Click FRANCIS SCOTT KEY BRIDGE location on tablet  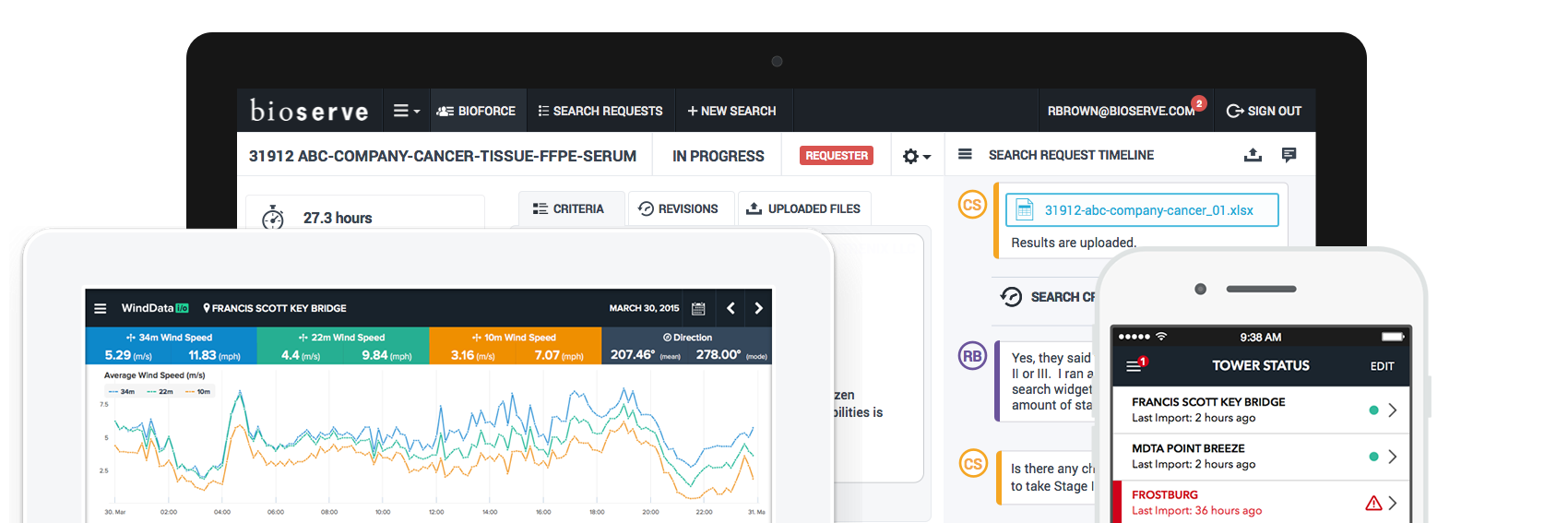[x=275, y=308]
